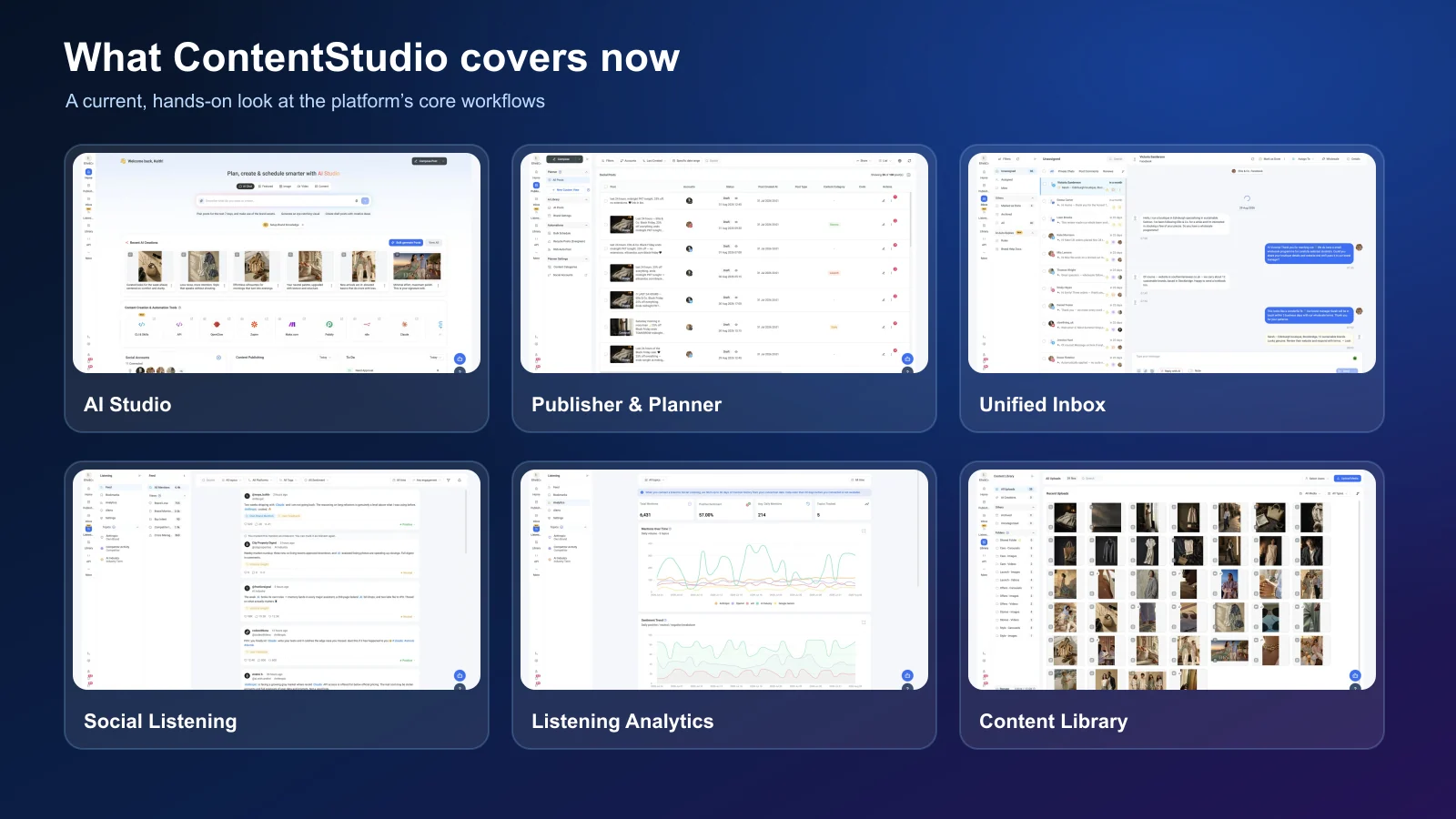
Task: Open the Claude tool icon in AI Studio
Action: [x=404, y=324]
